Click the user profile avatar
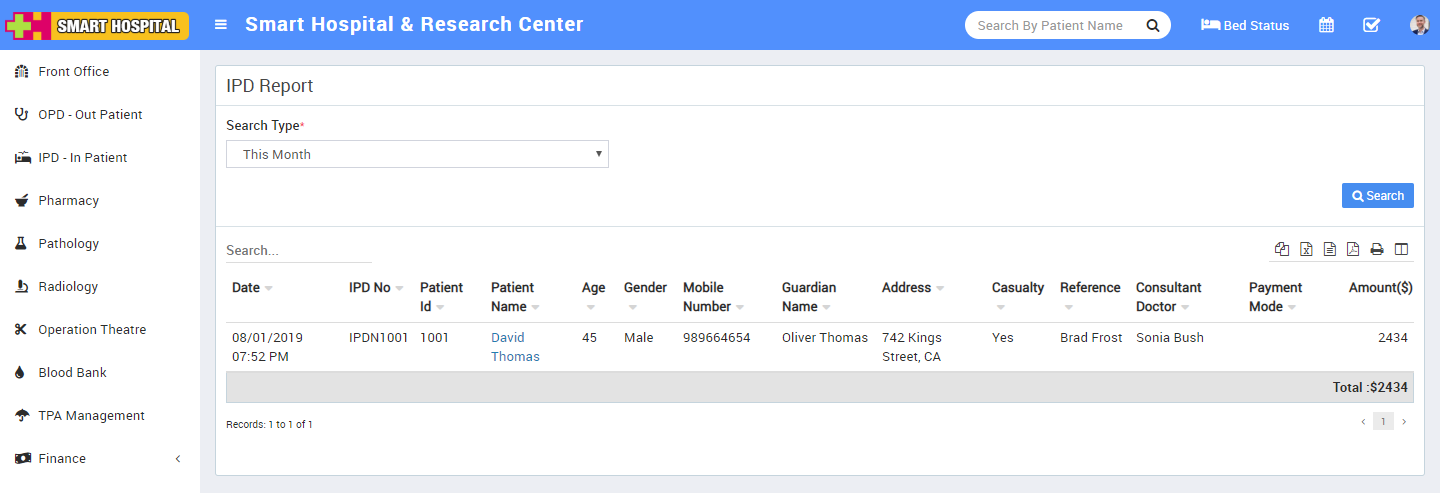 coord(1419,25)
